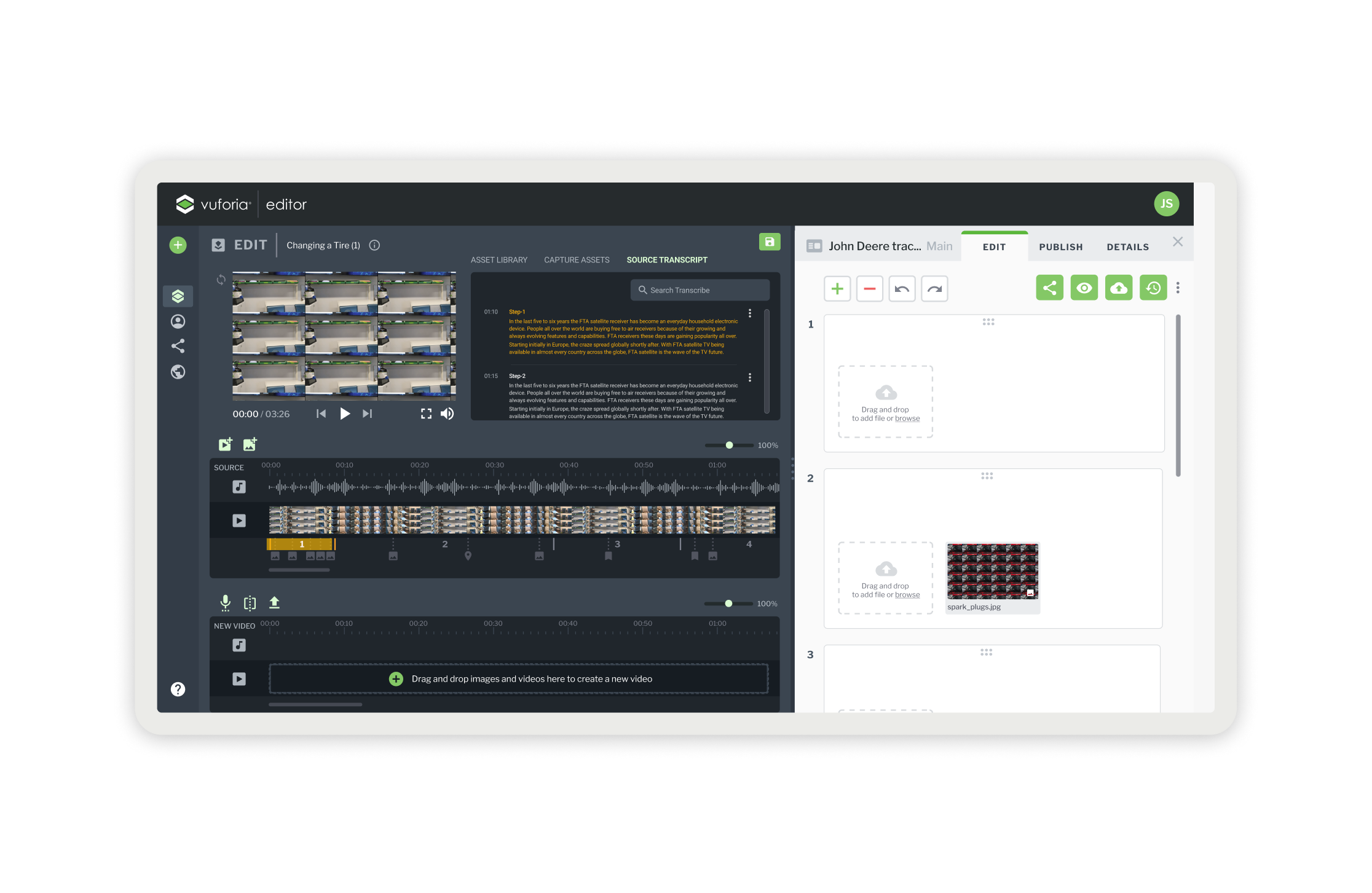Viewport: 1372px width, 893px height.
Task: Click the green cloud upload button
Action: (x=1118, y=288)
